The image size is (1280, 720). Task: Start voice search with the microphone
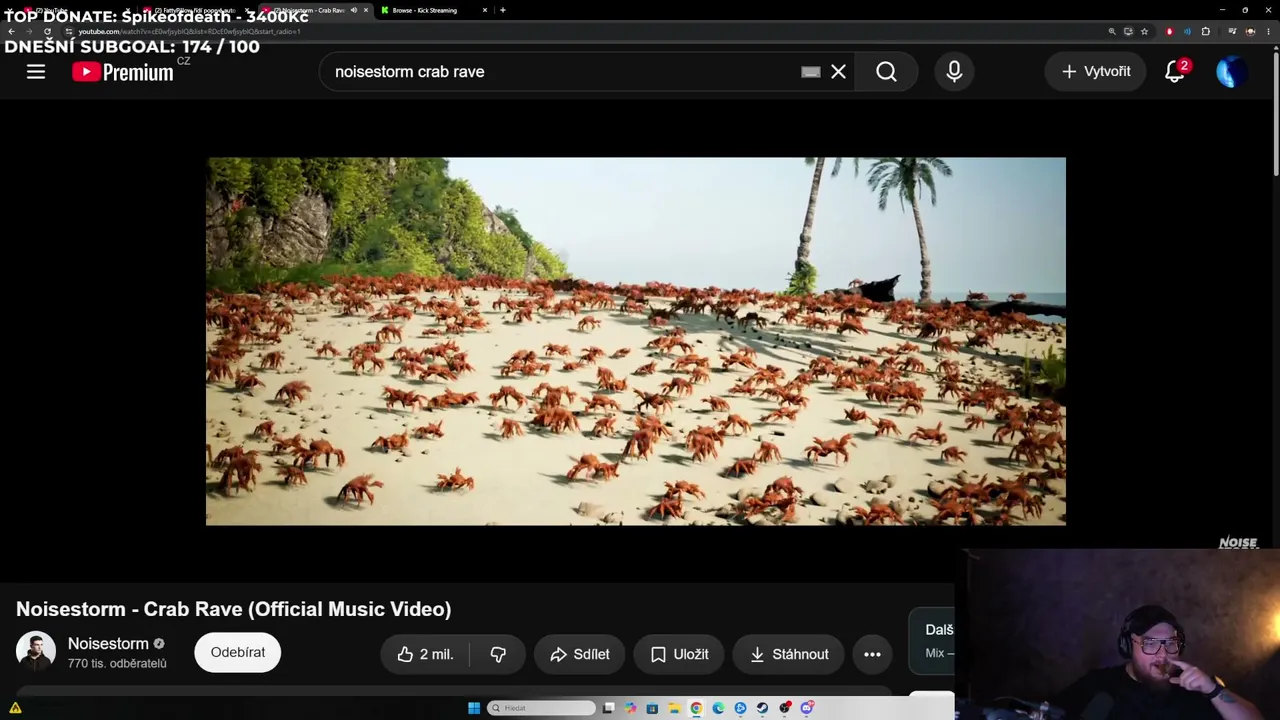(954, 71)
